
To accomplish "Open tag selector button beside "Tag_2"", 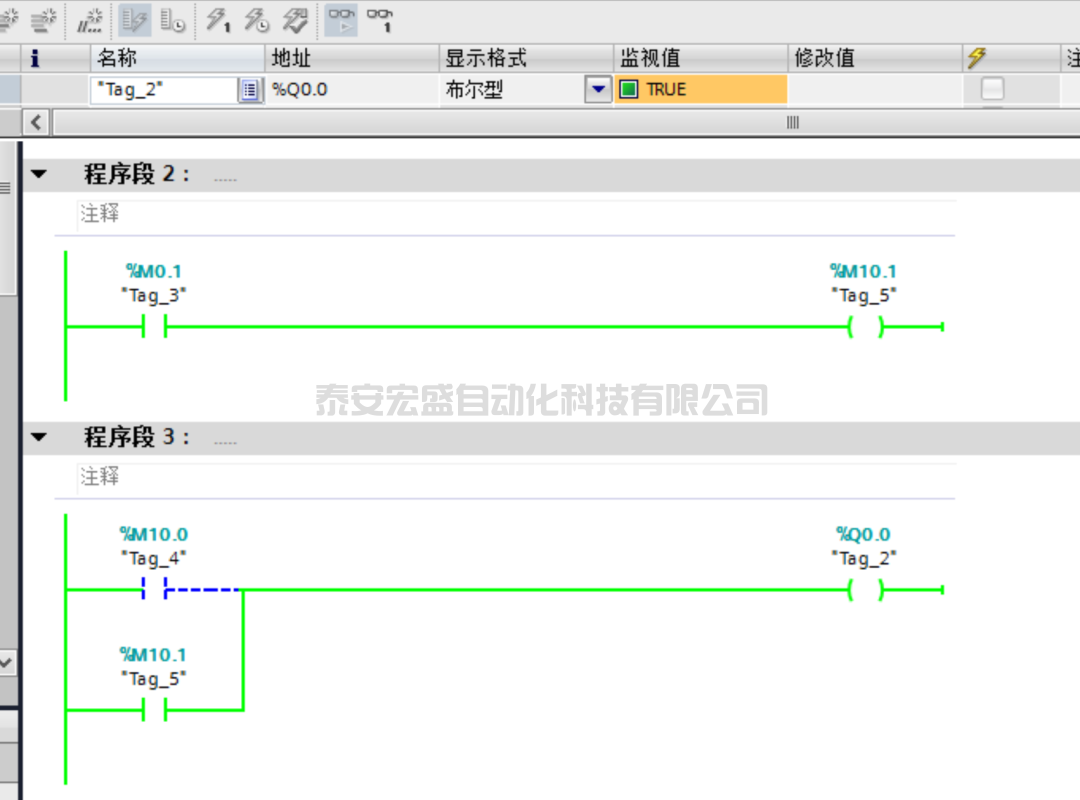I will [x=250, y=90].
